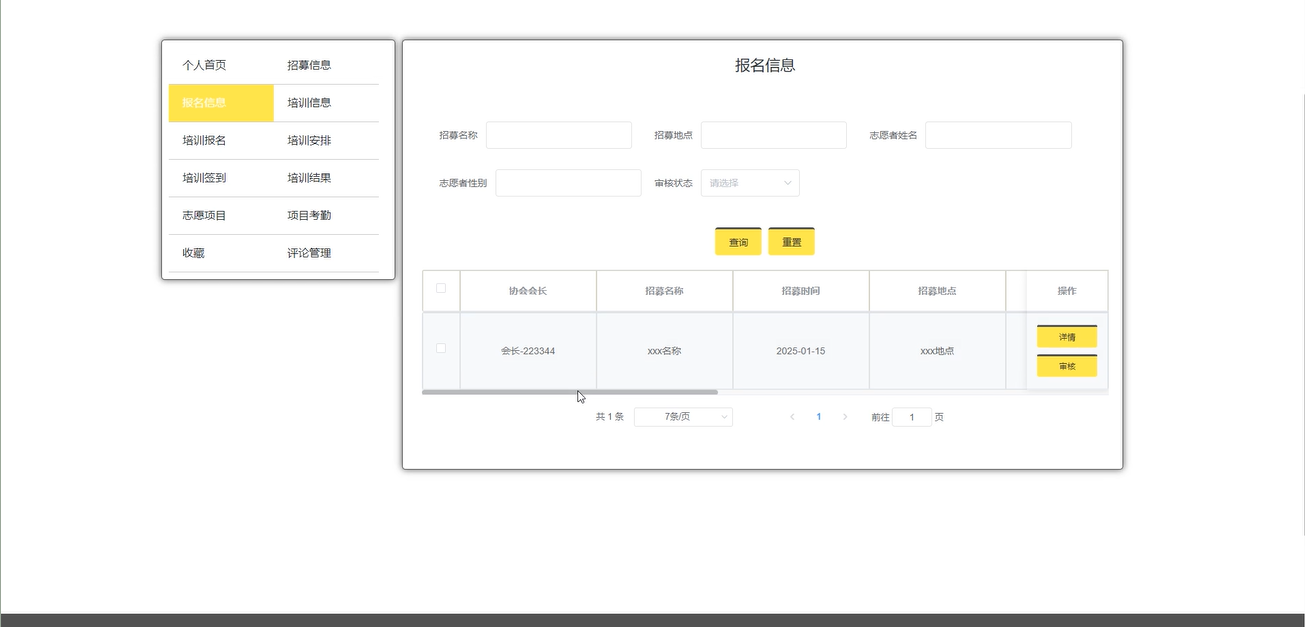Select 培训信息 in the sidebar
This screenshot has height=627, width=1305.
tap(309, 103)
